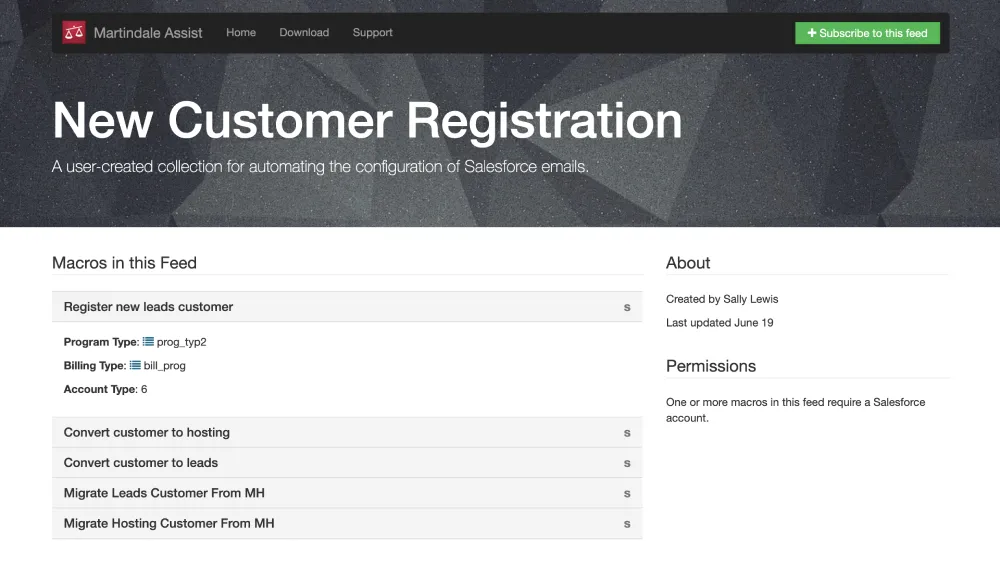Expand the Convert customer to leads macro

(141, 463)
